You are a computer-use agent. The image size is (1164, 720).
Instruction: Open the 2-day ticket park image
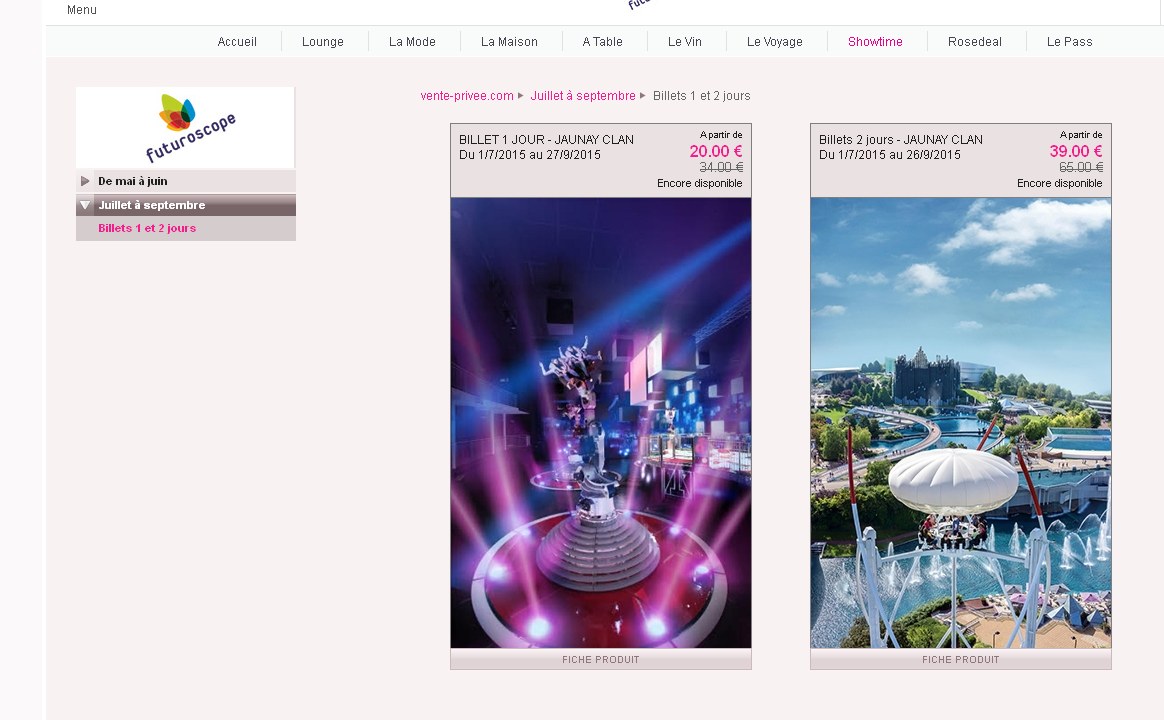[961, 422]
